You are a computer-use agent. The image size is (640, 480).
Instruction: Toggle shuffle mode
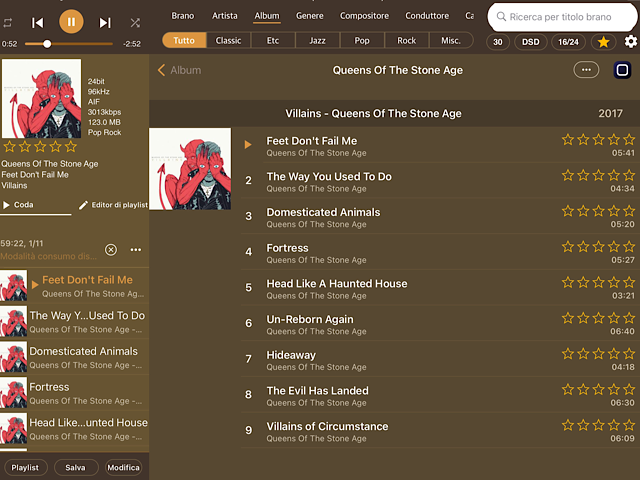click(135, 22)
